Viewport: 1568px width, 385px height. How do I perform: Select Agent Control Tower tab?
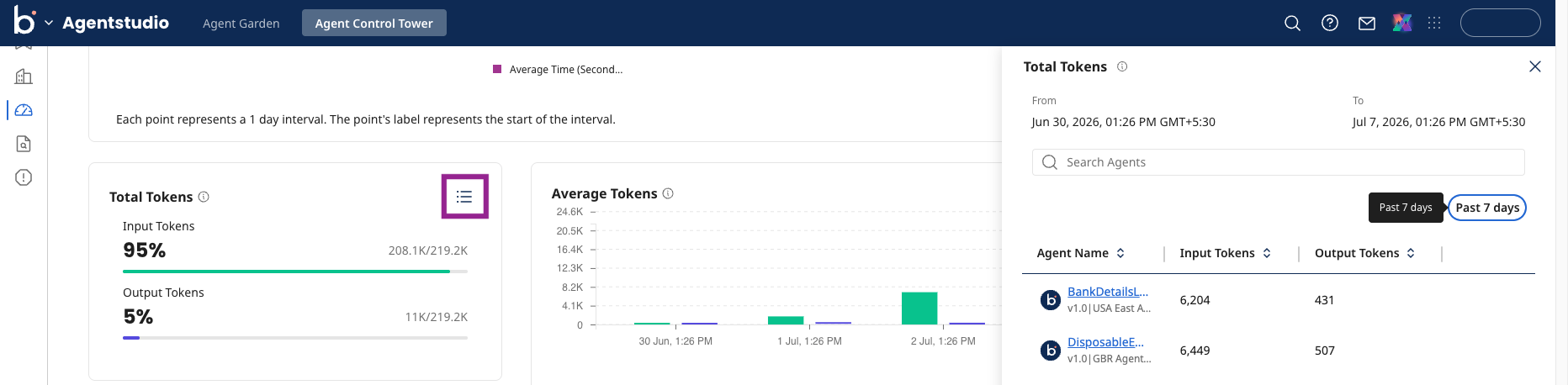pyautogui.click(x=374, y=24)
